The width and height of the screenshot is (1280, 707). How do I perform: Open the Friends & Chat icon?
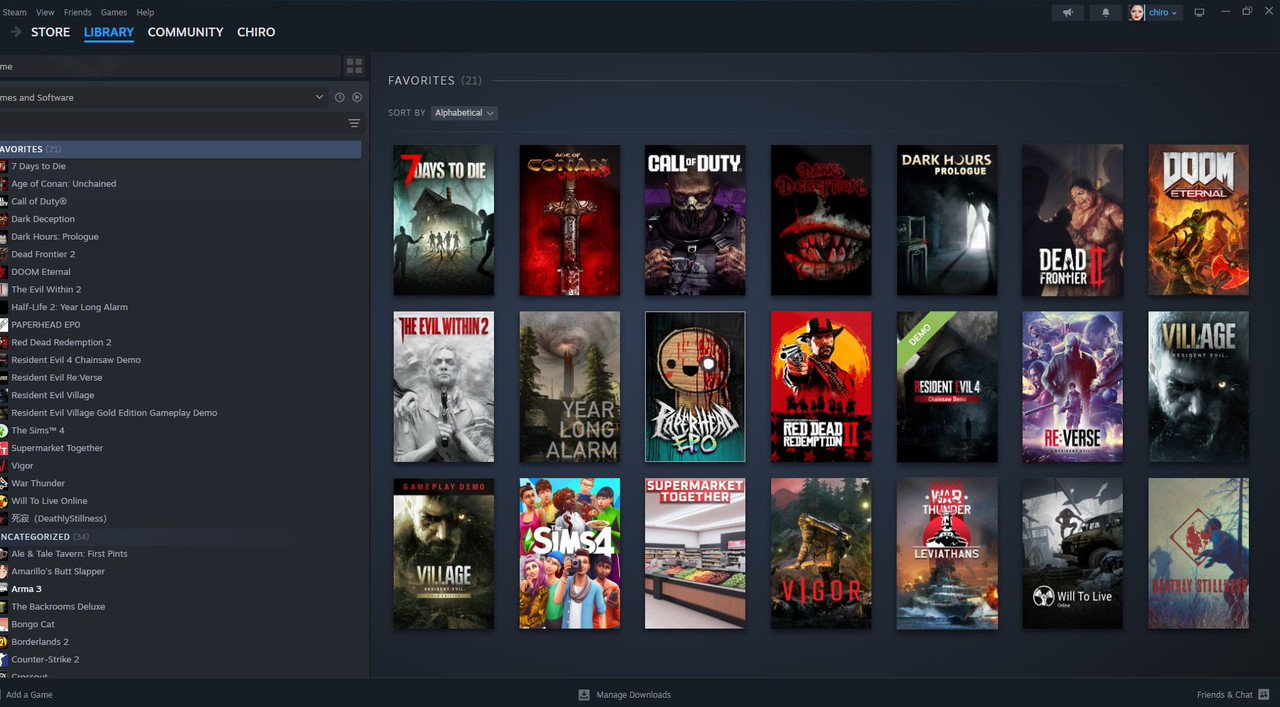click(1264, 694)
